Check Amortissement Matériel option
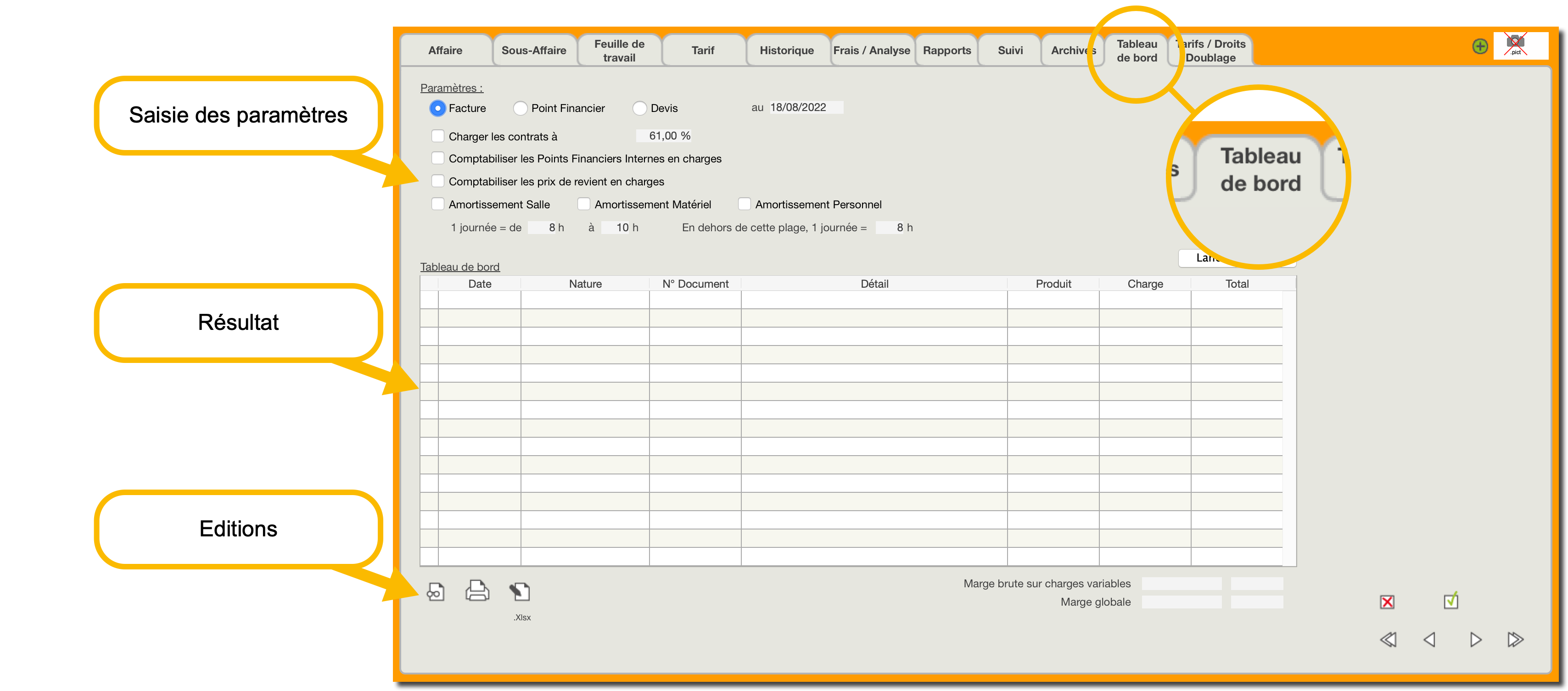 pyautogui.click(x=583, y=204)
